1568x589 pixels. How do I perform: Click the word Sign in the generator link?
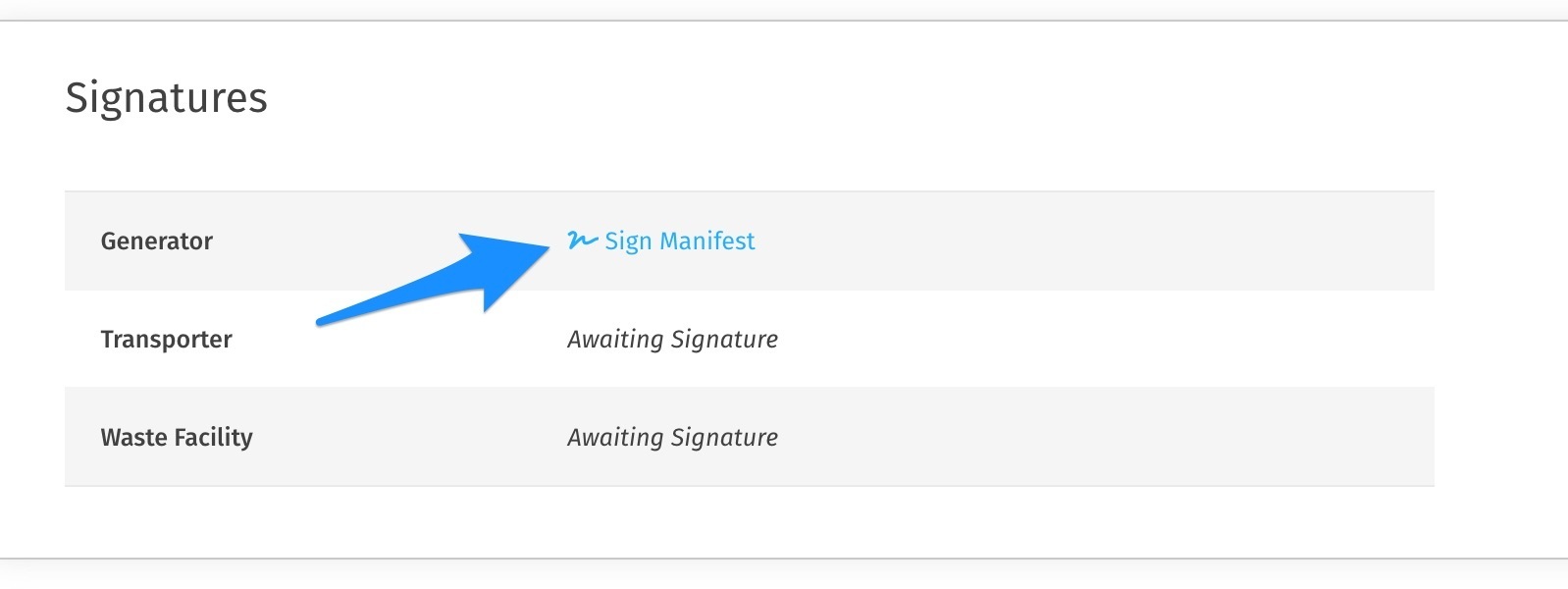coord(628,241)
